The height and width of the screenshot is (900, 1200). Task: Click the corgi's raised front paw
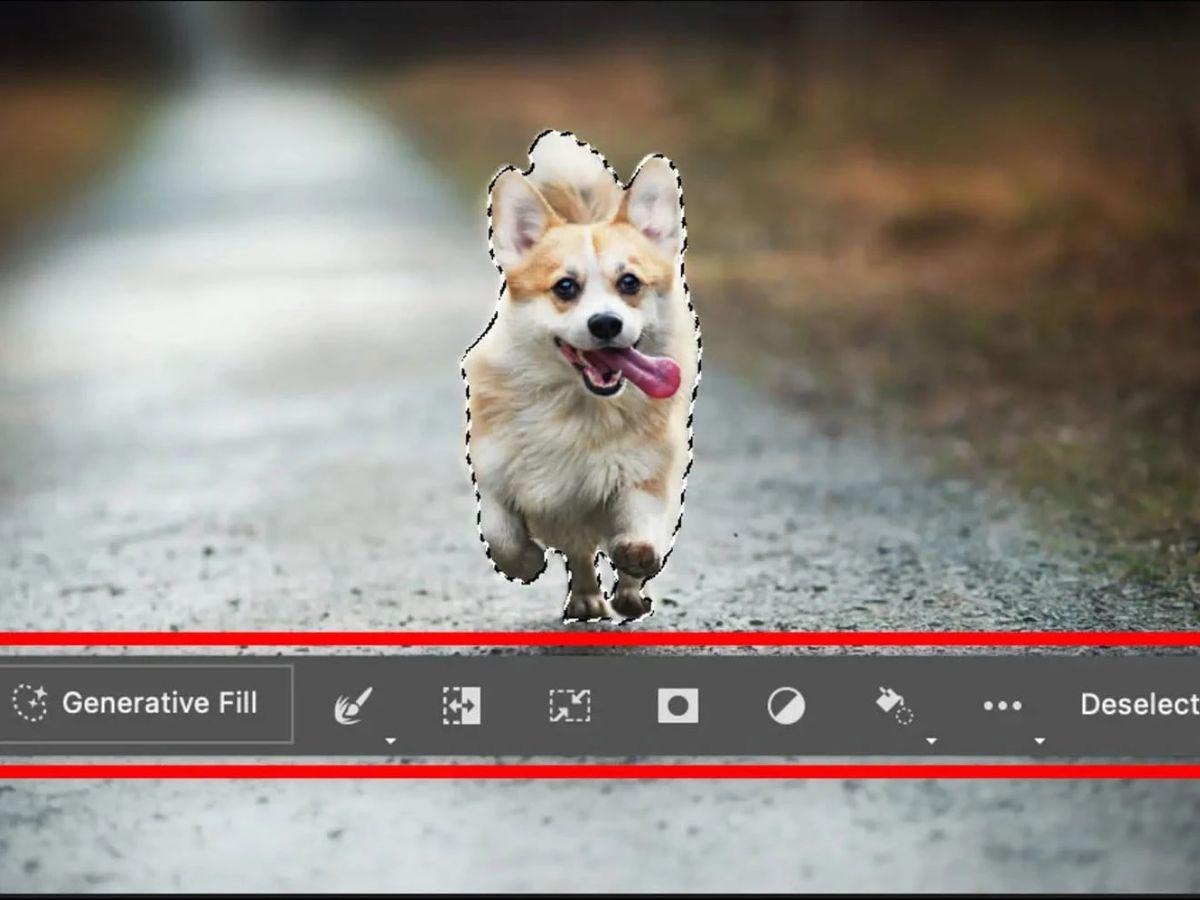635,558
